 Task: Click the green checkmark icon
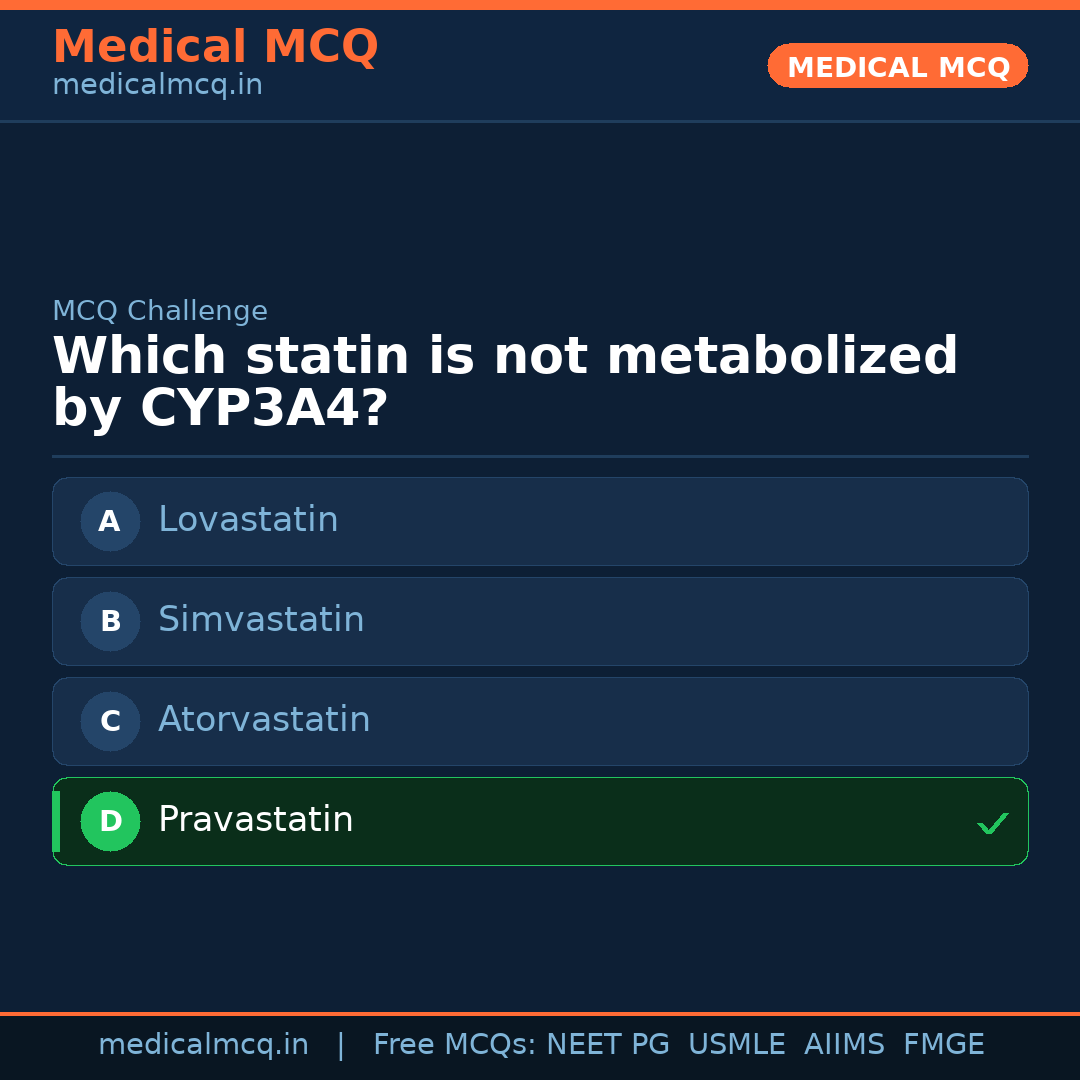pos(992,824)
